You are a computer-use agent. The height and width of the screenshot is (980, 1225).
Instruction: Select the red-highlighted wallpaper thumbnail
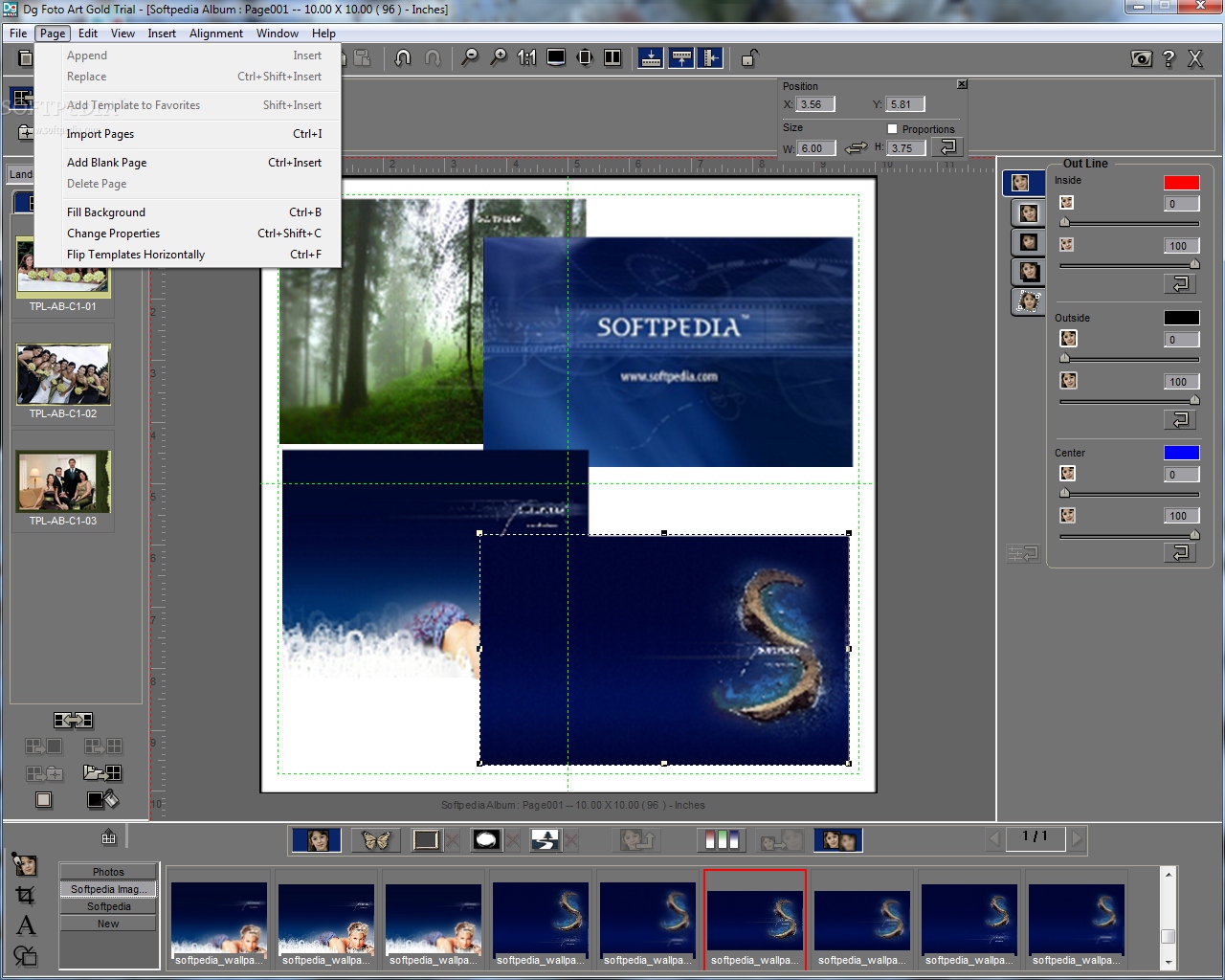754,919
